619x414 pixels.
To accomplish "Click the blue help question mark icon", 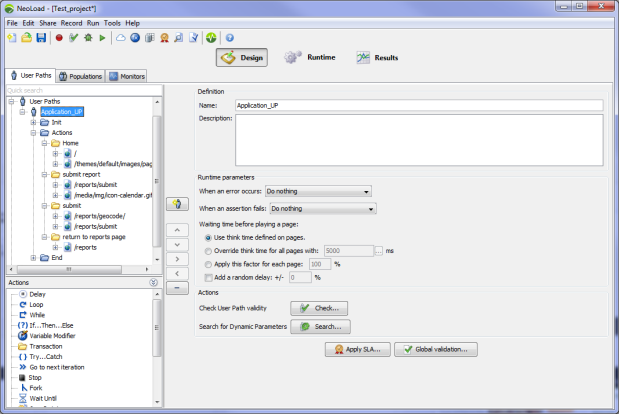I will click(229, 38).
